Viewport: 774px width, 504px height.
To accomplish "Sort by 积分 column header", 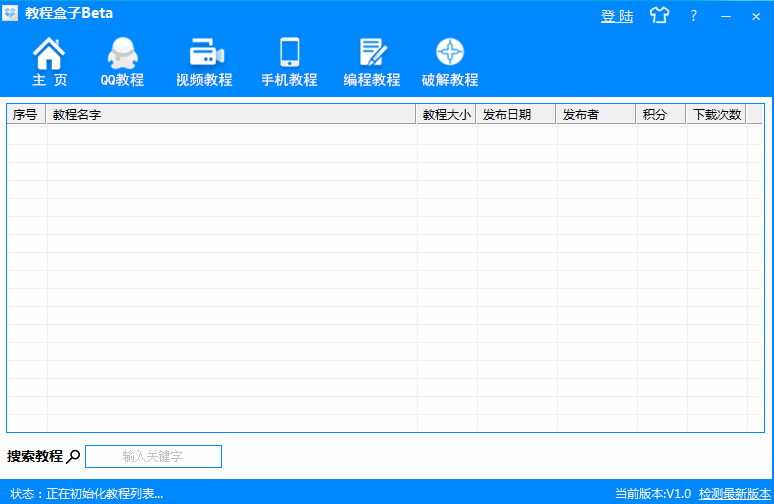I will 661,115.
